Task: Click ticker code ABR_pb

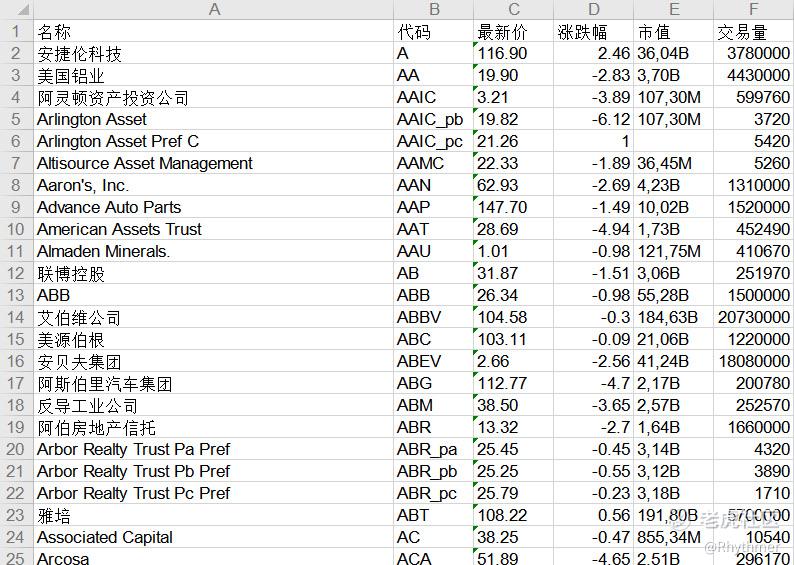Action: pos(433,471)
